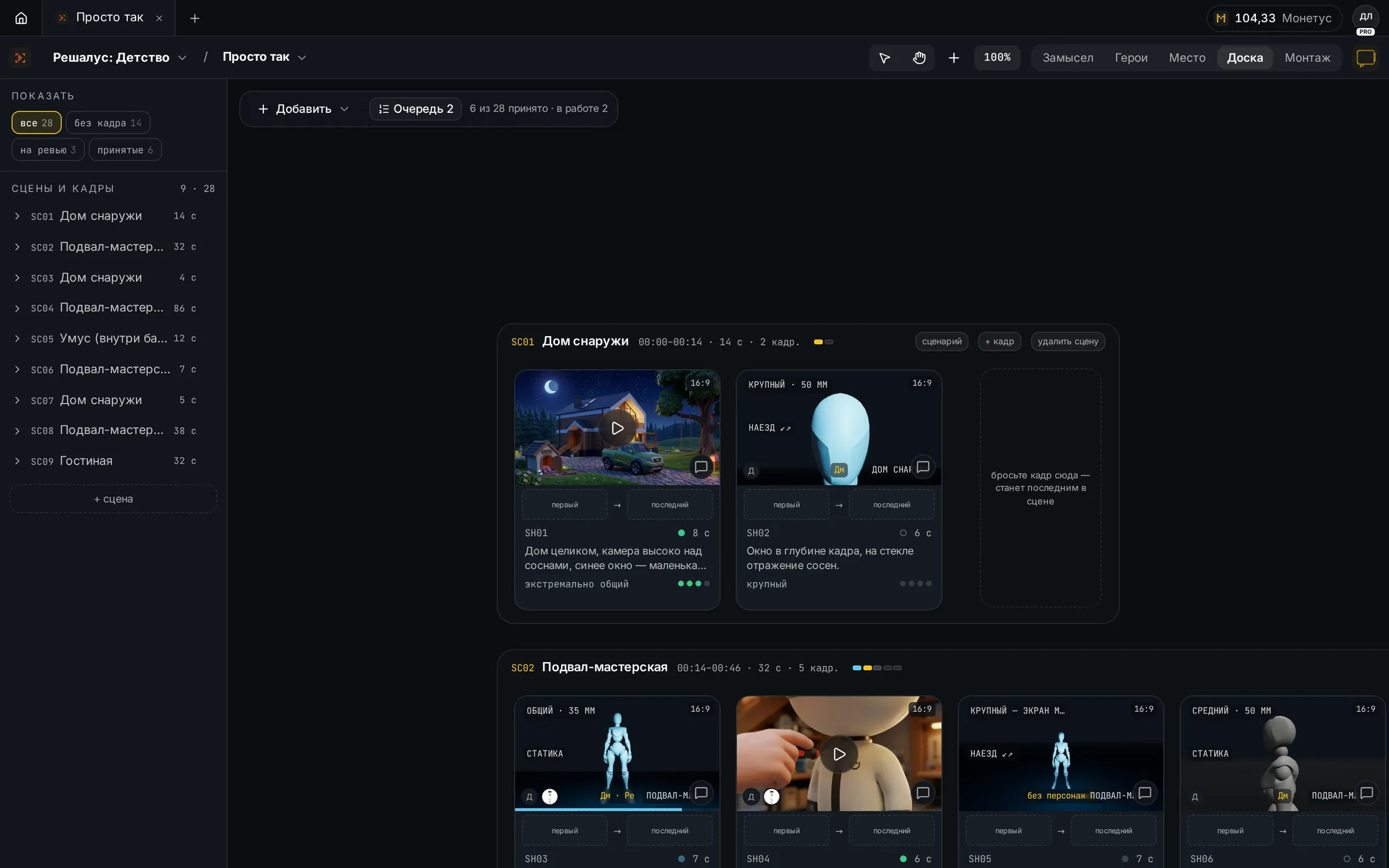Switch to the Замысел tab
This screenshot has width=1389, height=868.
(1068, 58)
